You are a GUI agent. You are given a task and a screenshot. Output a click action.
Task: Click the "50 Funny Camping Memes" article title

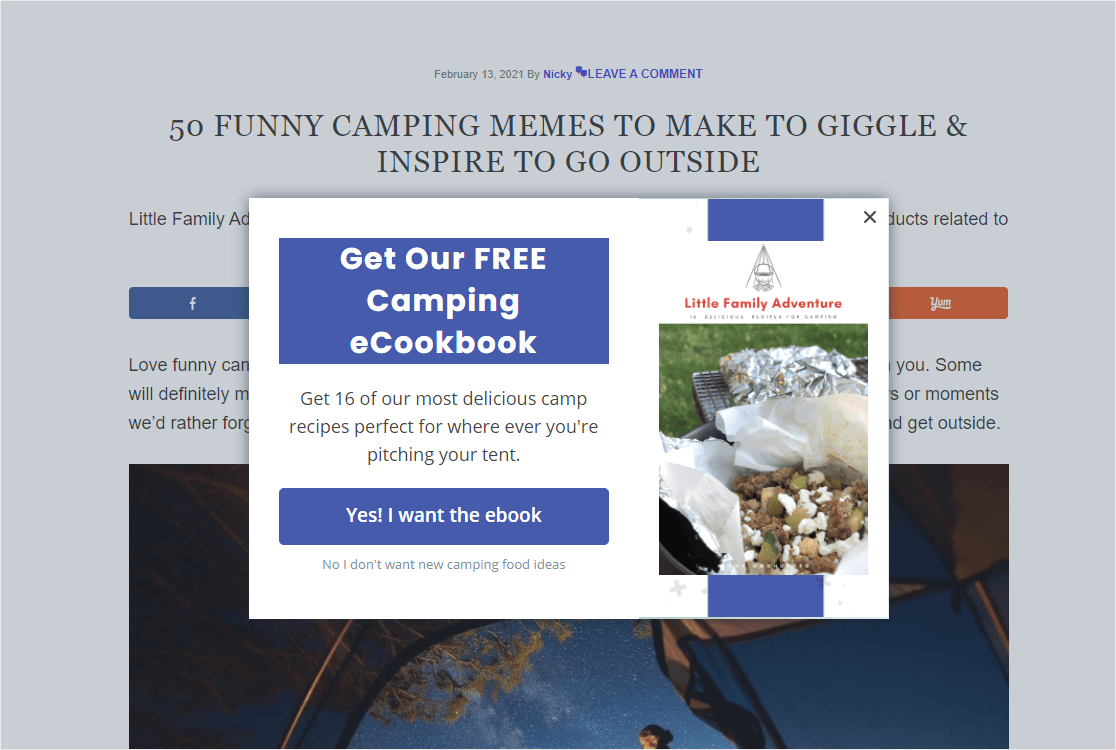(x=568, y=144)
